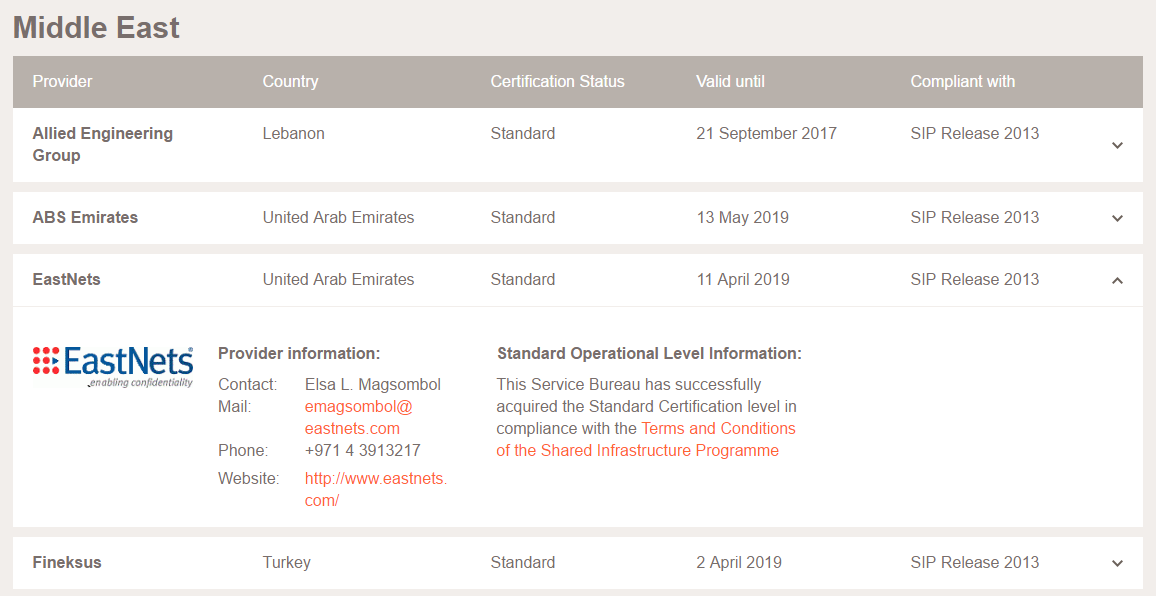The height and width of the screenshot is (596, 1156).
Task: Select the Allied Engineering Group provider name
Action: click(102, 144)
